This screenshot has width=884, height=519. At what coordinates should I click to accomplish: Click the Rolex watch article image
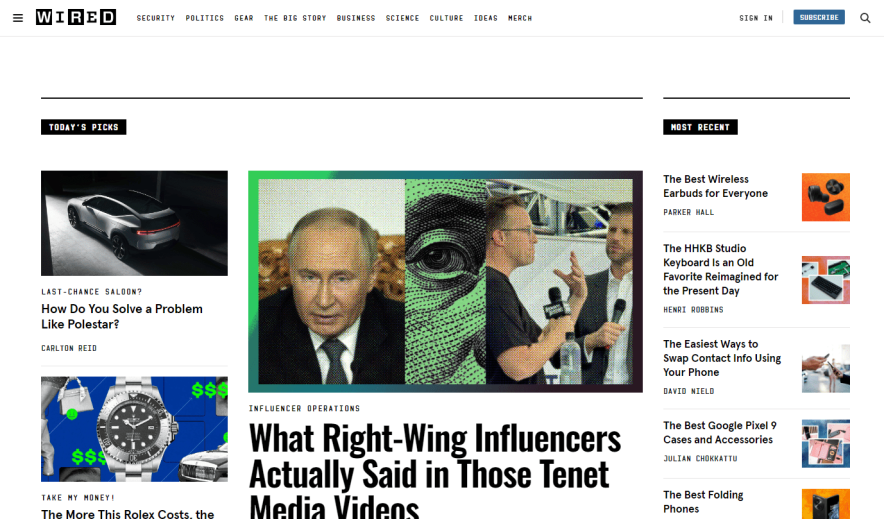[x=134, y=429]
